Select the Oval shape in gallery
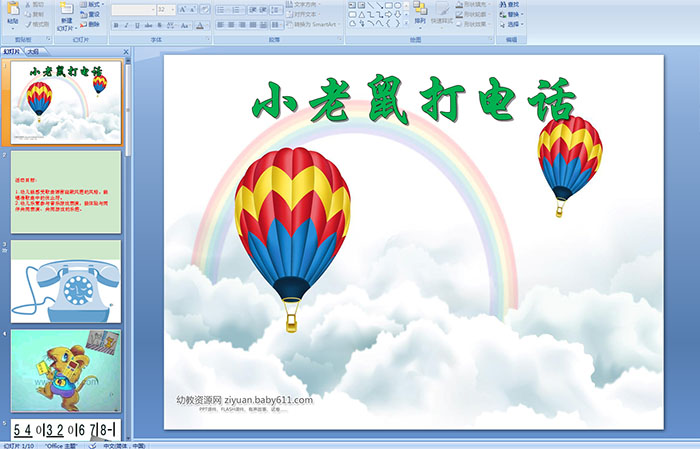700x449 pixels. [x=397, y=5]
